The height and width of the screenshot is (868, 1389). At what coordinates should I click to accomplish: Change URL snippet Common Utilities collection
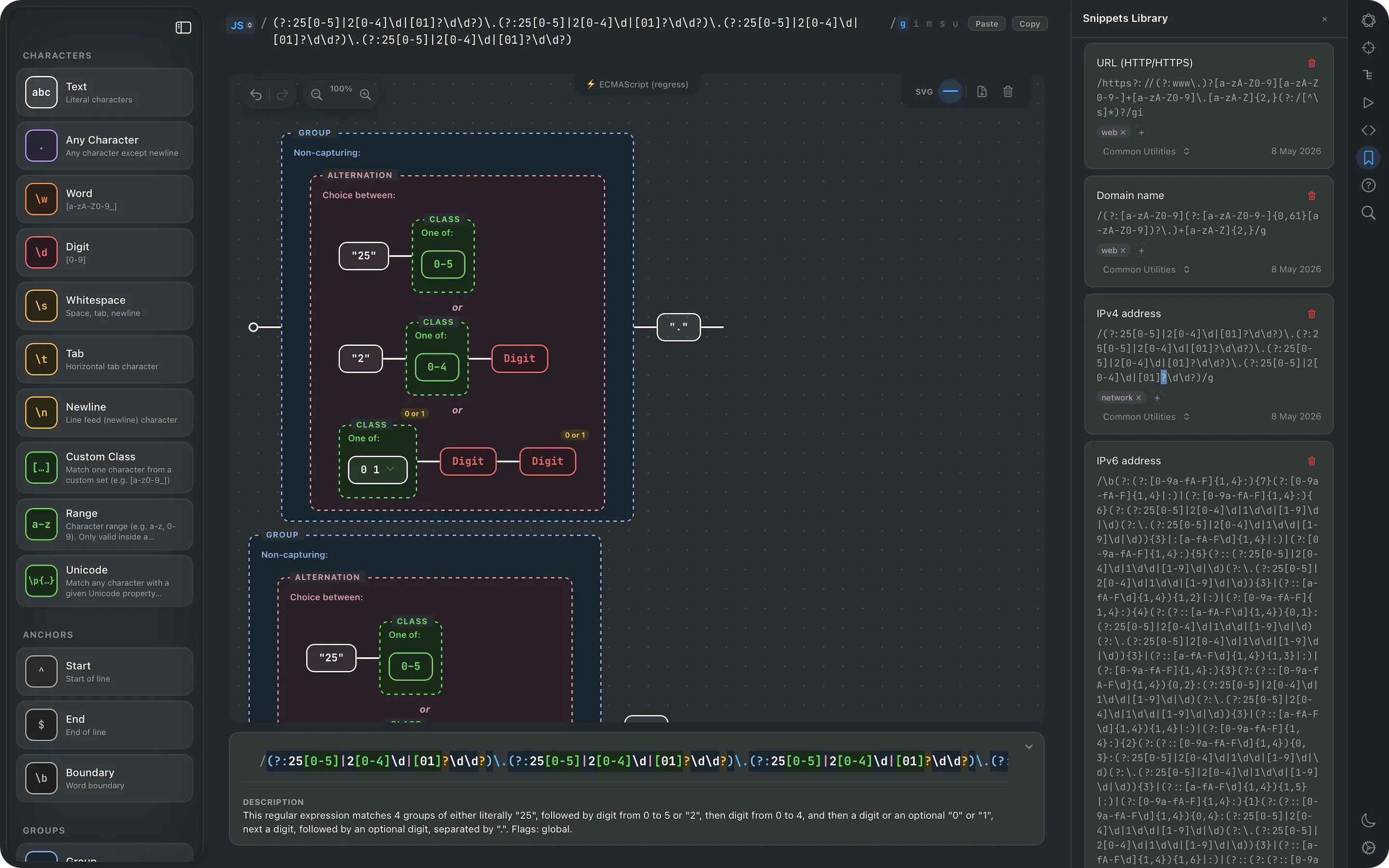point(1145,151)
